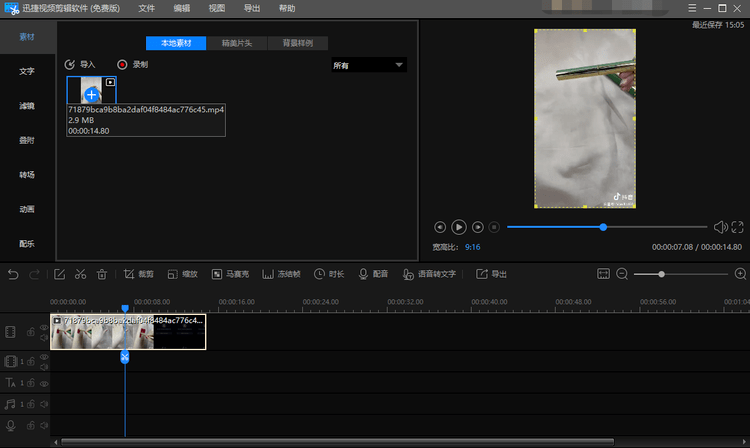This screenshot has height=448, width=750.
Task: Click the 导出 export button in toolbar
Action: point(491,274)
